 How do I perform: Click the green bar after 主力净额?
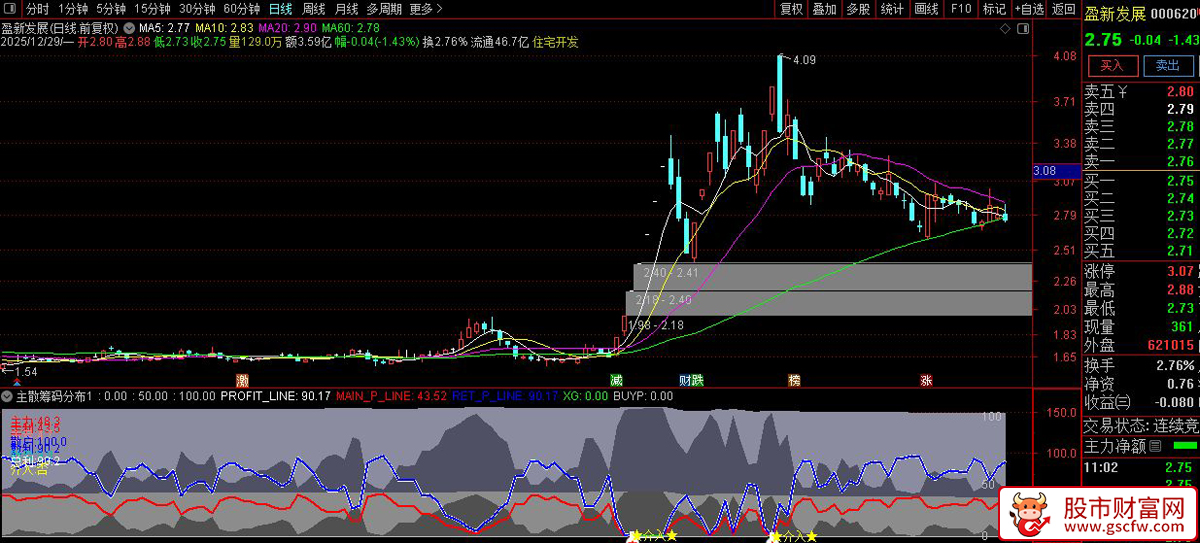point(1184,445)
